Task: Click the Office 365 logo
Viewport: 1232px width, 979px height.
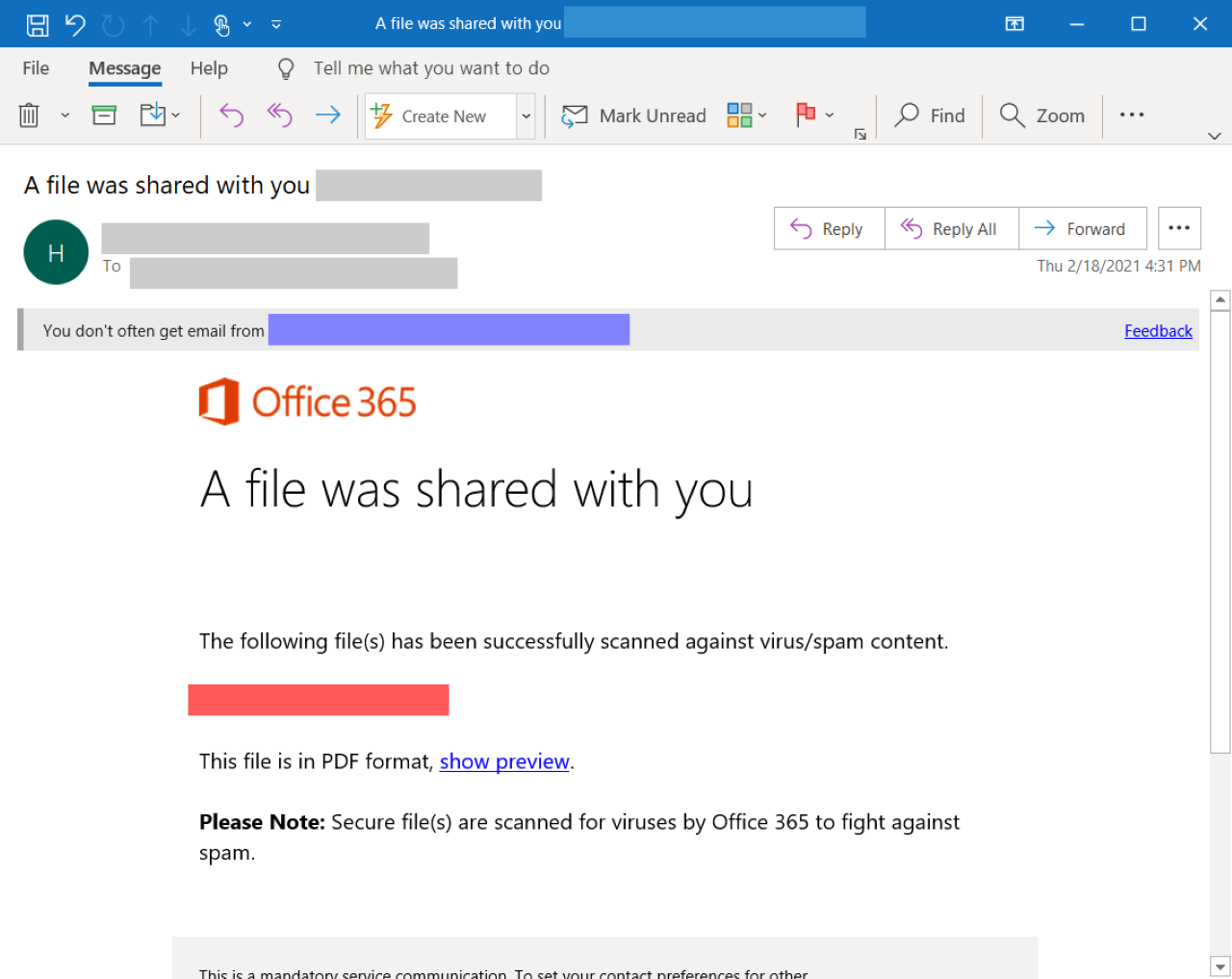Action: 307,401
